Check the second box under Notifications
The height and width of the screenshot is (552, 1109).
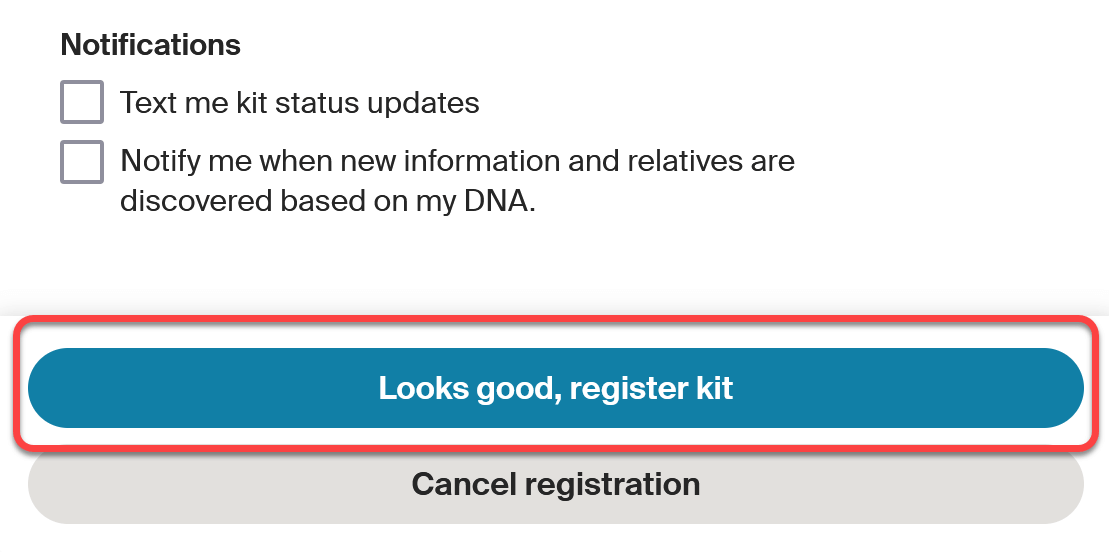82,162
